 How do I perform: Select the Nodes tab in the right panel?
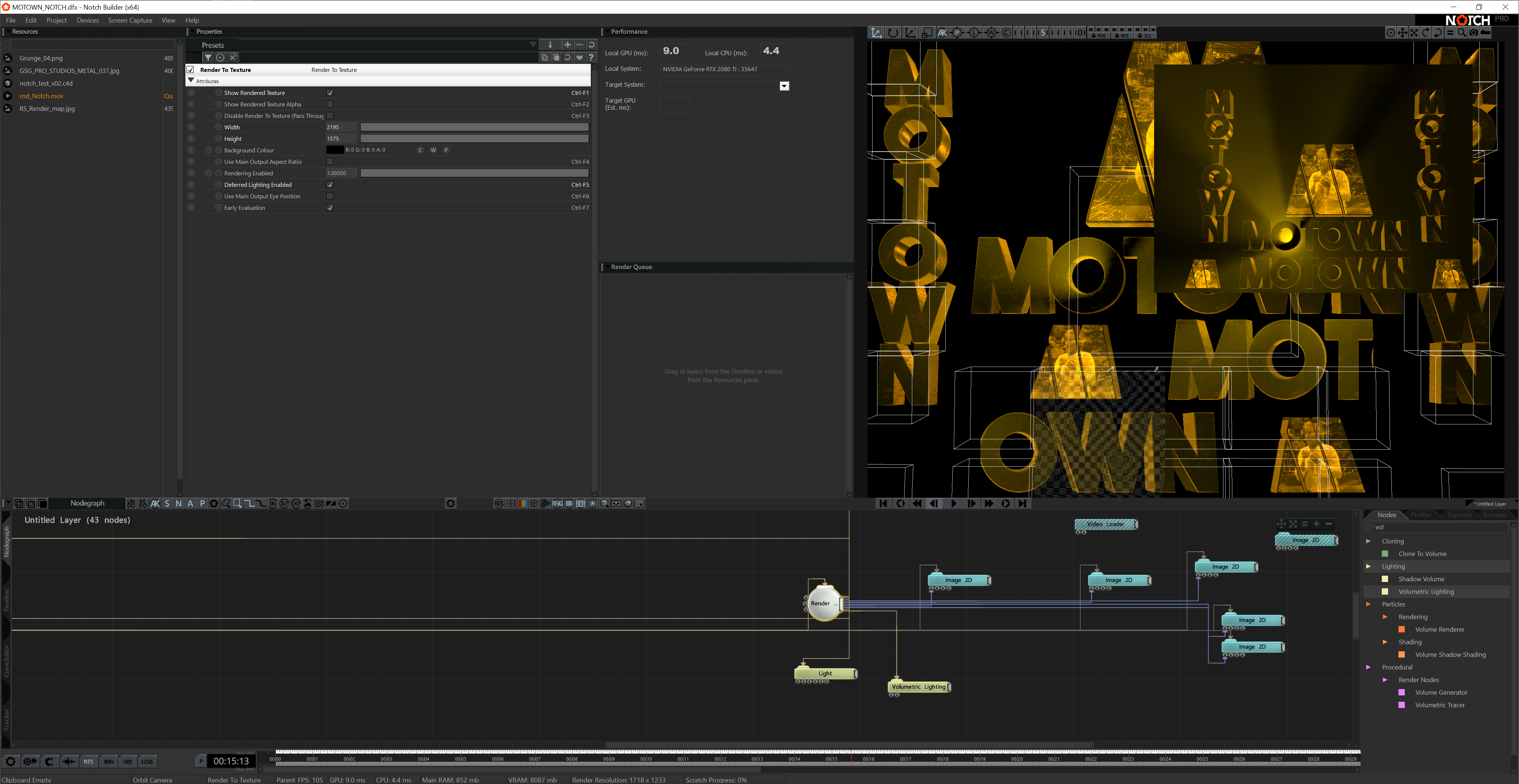[x=1386, y=515]
